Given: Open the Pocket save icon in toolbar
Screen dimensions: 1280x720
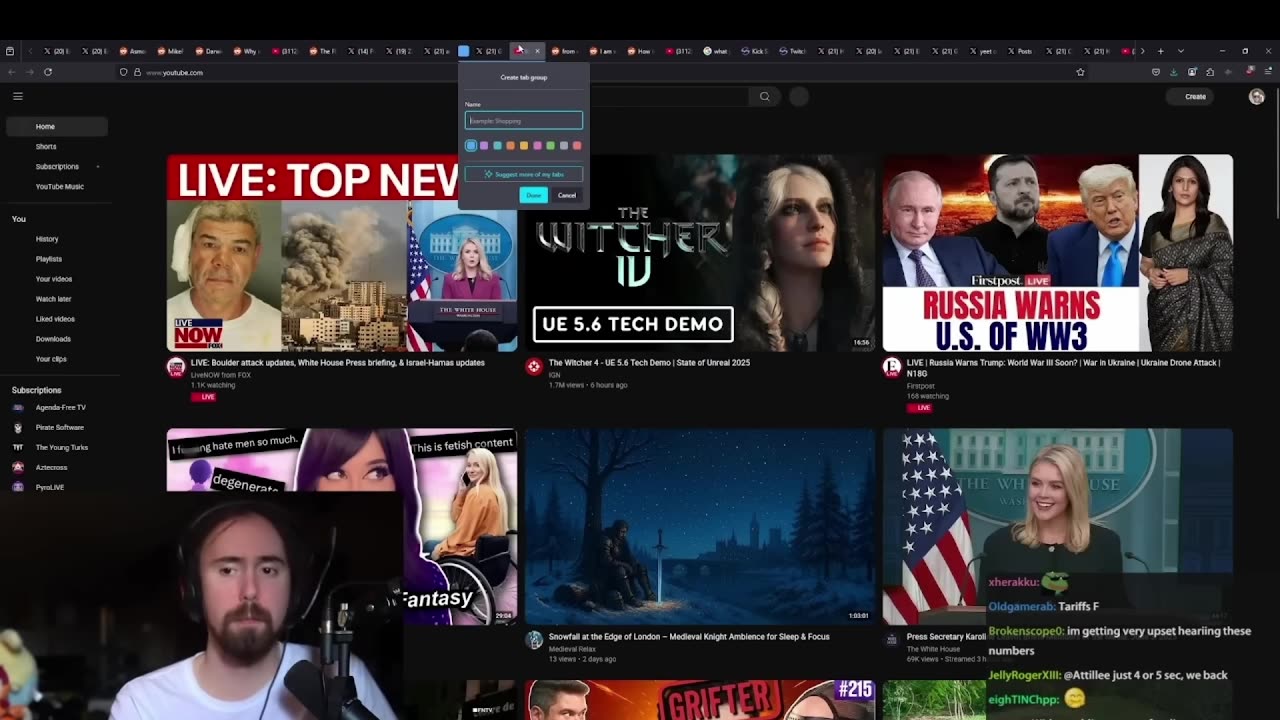Looking at the screenshot, I should point(1156,72).
